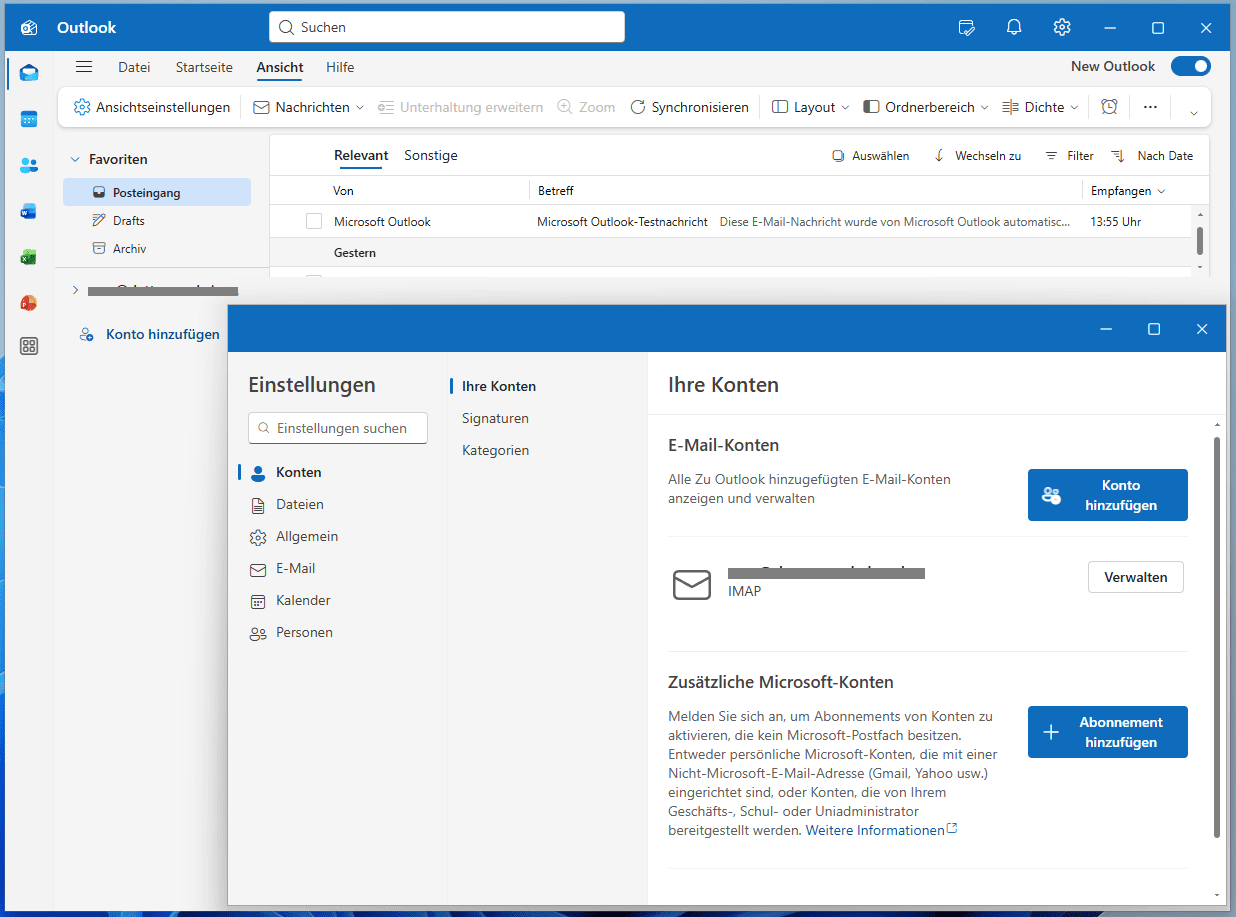Open the More apps grid icon

[29, 346]
